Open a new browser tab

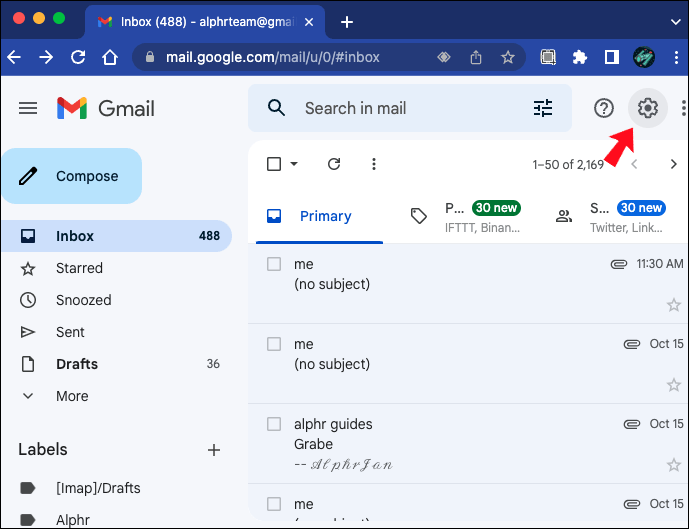[x=347, y=22]
